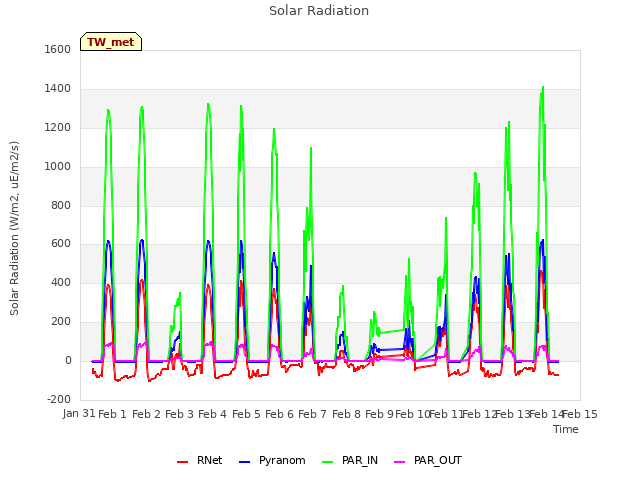
Task: Click the 800 y-axis tick label
Action: [x=61, y=205]
